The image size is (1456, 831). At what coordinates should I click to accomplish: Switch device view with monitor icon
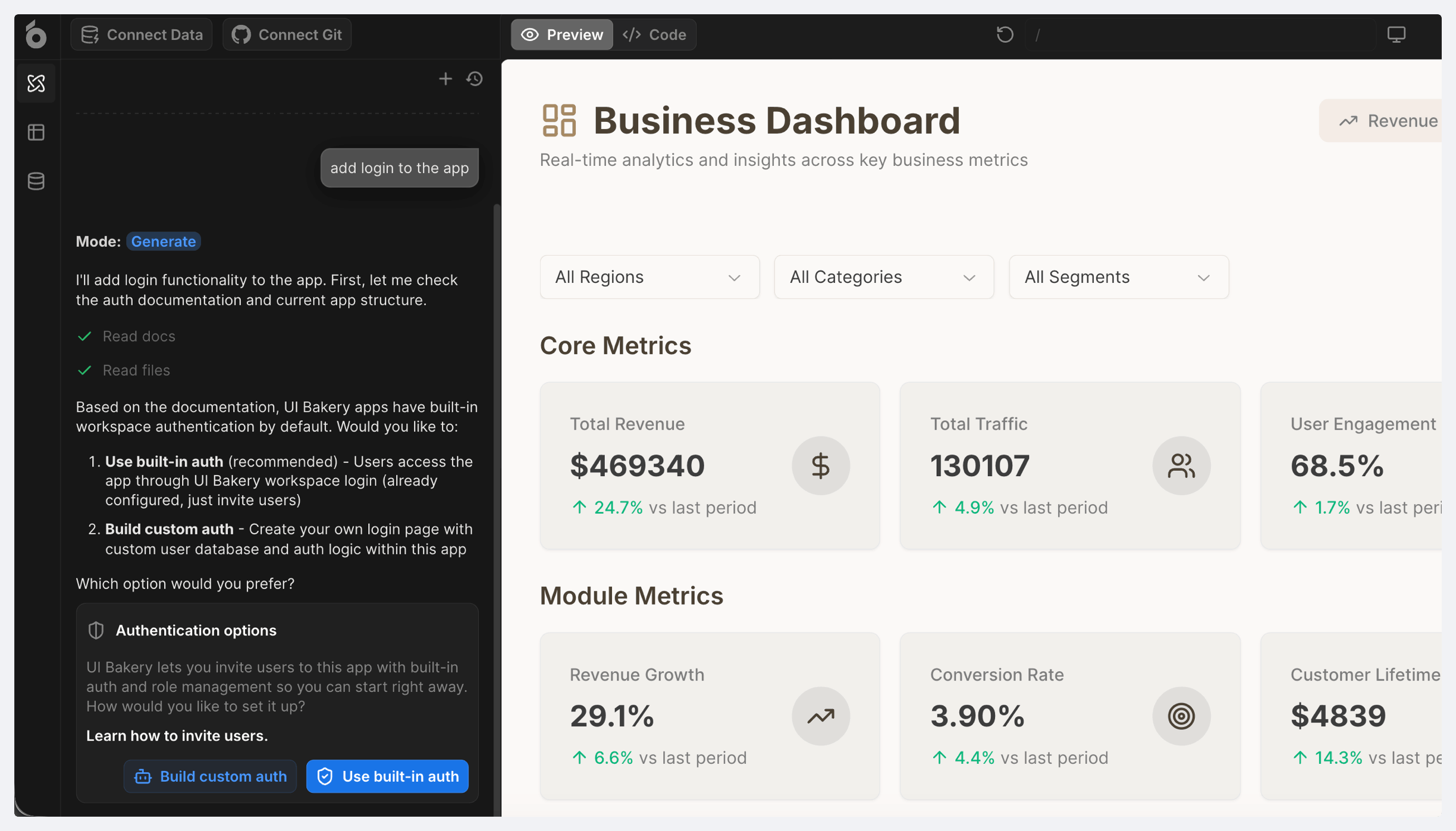click(1396, 34)
